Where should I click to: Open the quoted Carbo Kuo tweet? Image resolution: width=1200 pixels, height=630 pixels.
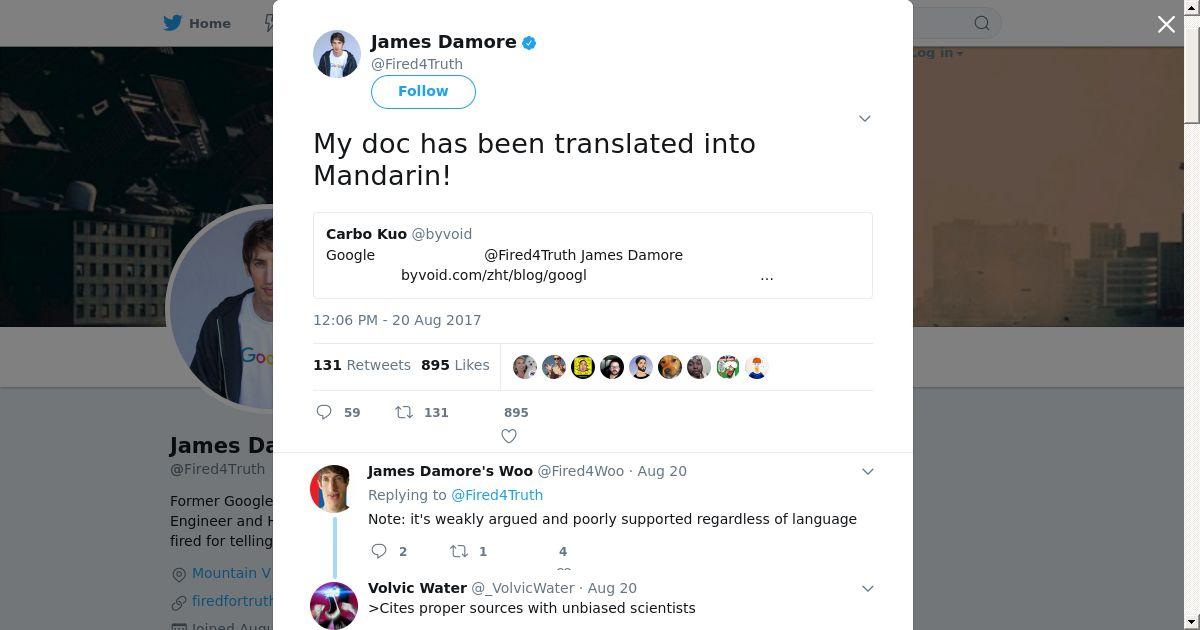(x=593, y=255)
